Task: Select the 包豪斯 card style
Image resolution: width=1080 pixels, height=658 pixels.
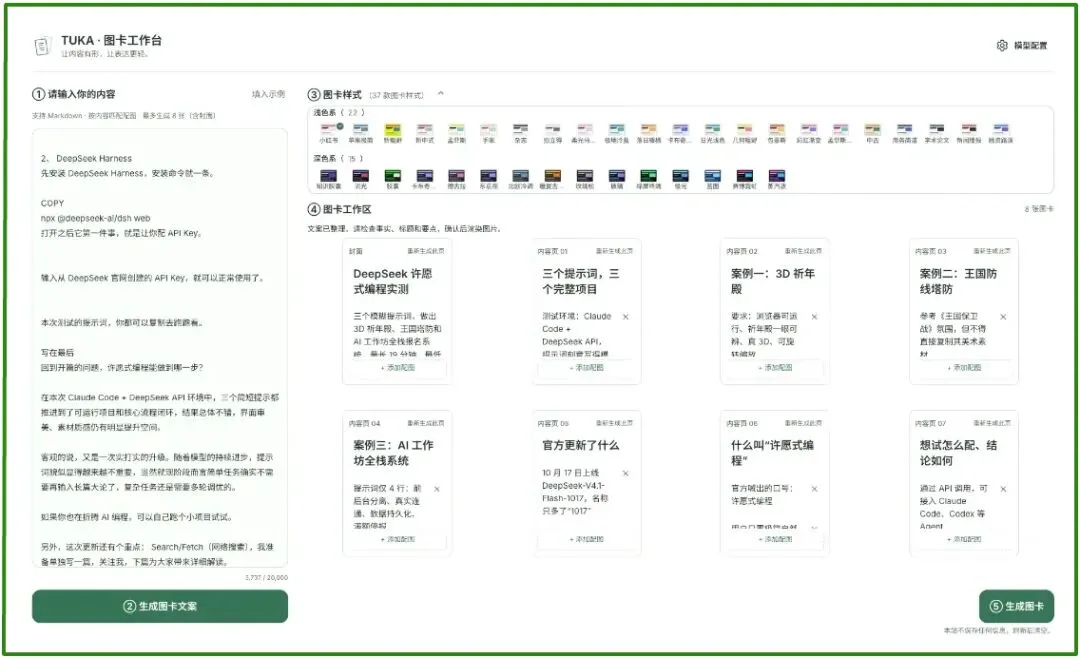Action: (776, 133)
